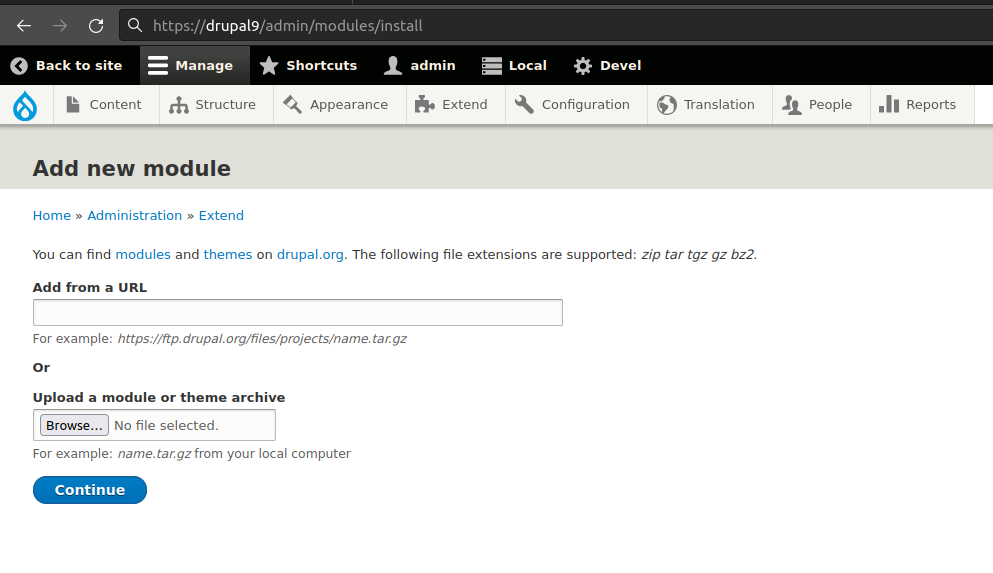
Task: Follow the Administration breadcrumb link
Action: pos(134,215)
